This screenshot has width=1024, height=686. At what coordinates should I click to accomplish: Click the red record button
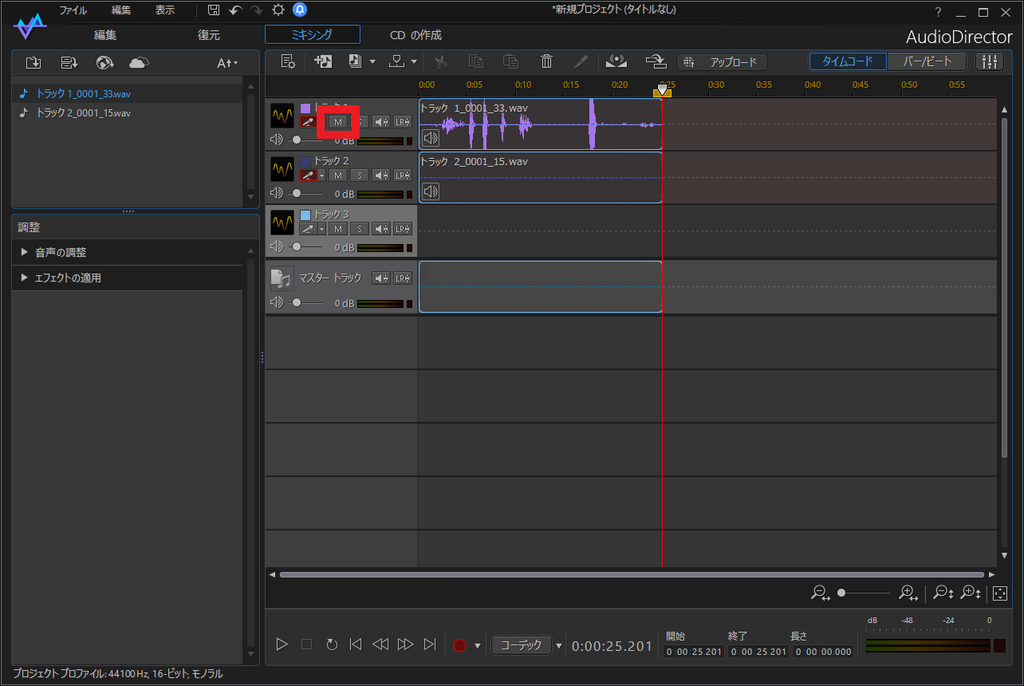[460, 645]
